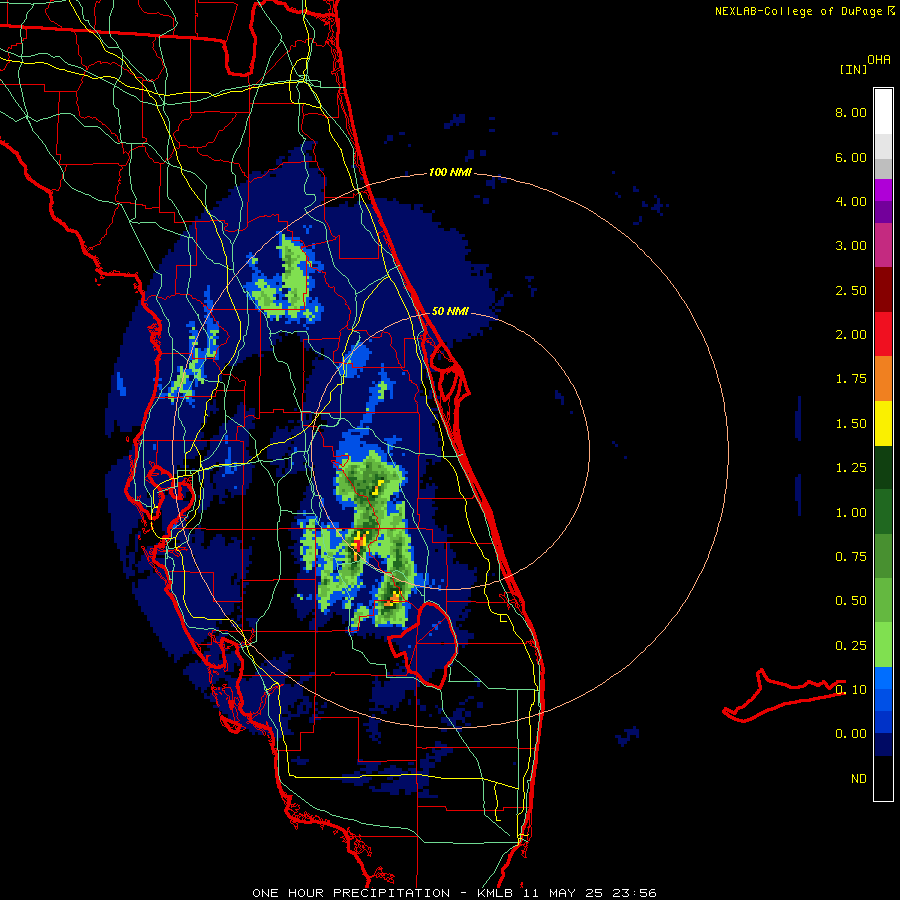Pick the bright red 2.00 legend swatch

coord(883,334)
